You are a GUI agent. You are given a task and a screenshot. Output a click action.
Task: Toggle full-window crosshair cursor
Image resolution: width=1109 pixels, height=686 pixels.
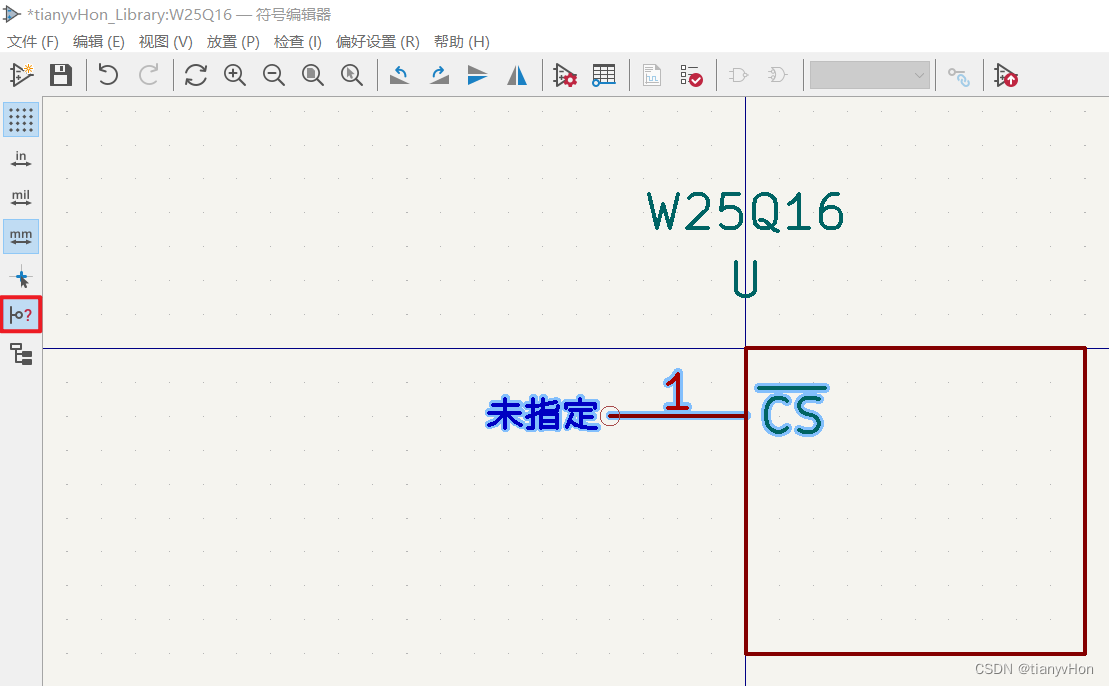click(x=21, y=277)
